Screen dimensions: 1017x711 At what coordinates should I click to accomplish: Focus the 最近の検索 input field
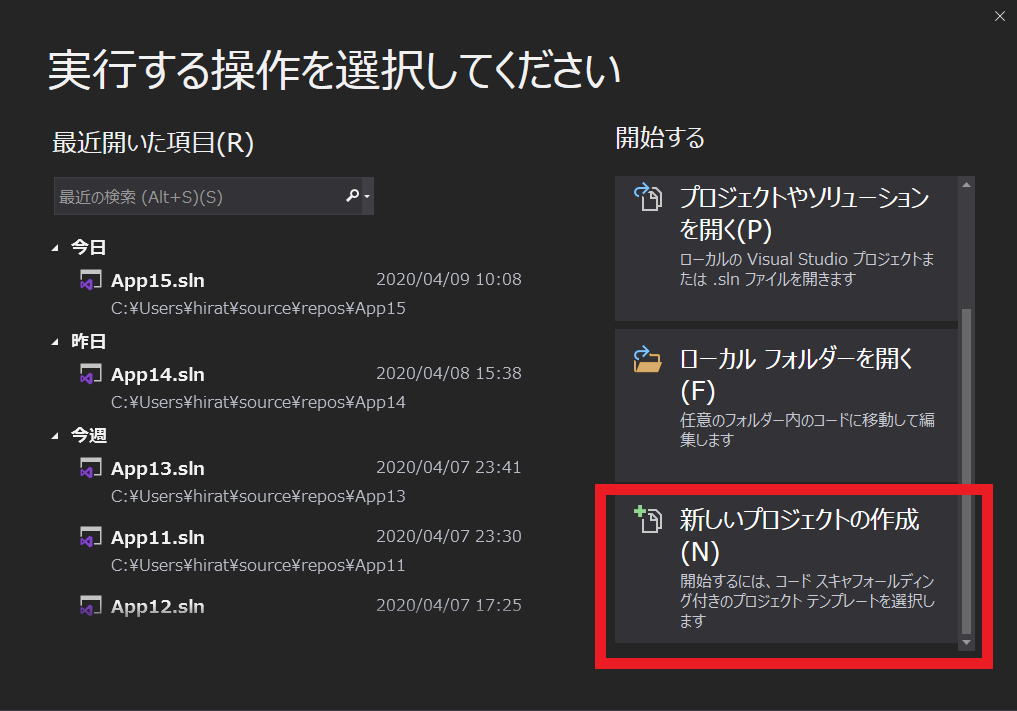(200, 197)
